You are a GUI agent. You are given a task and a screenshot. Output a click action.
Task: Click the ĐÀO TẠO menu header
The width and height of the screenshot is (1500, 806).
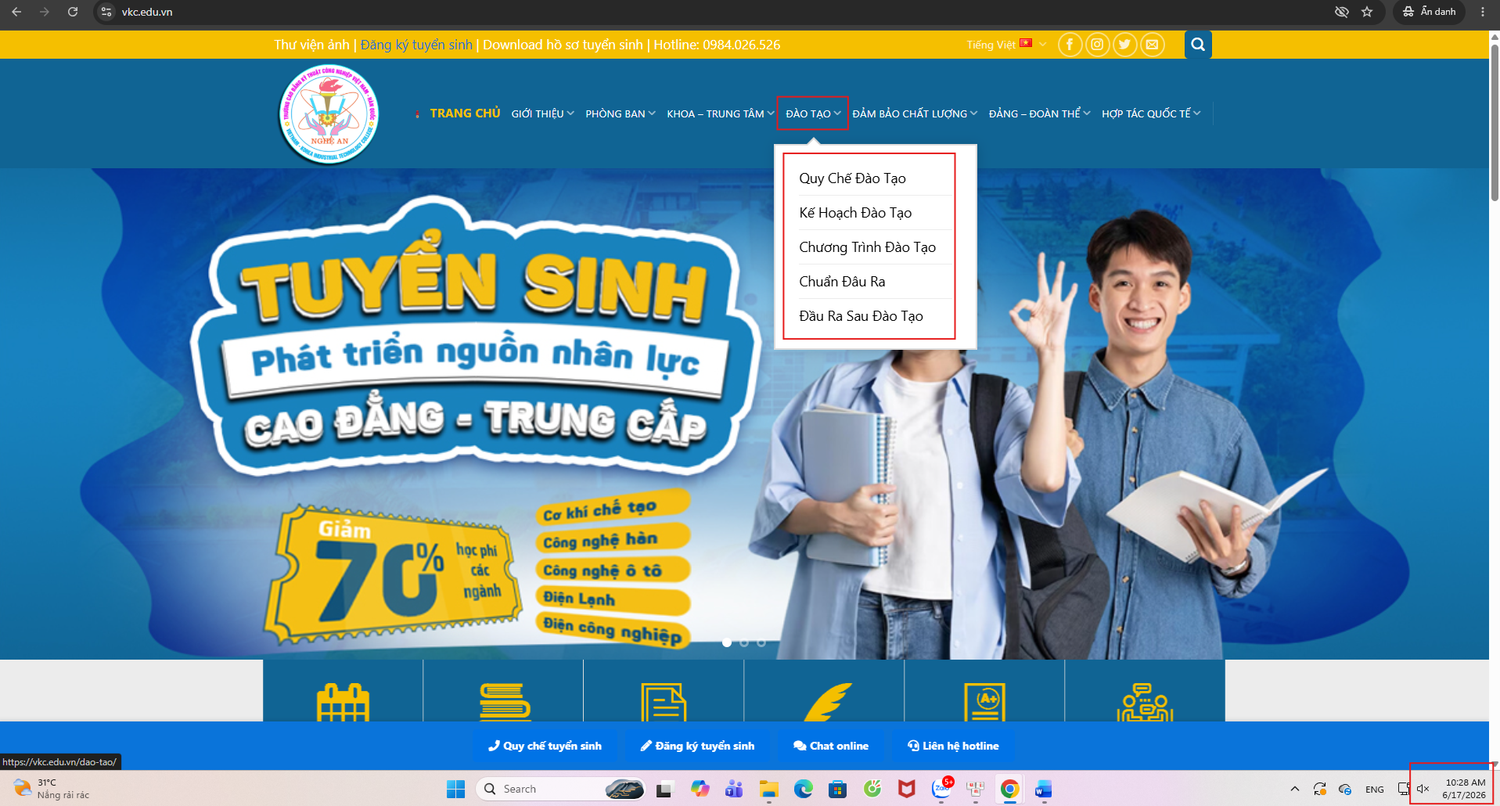click(813, 113)
